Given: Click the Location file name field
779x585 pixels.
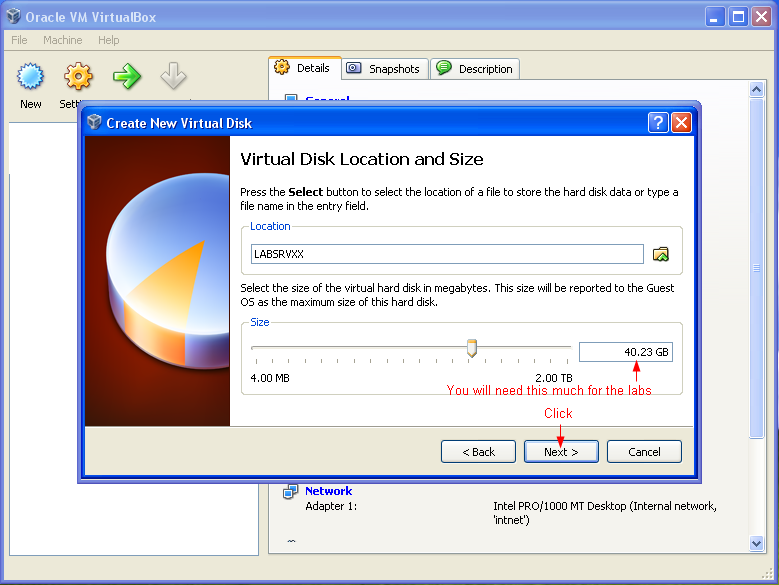Looking at the screenshot, I should click(x=447, y=254).
